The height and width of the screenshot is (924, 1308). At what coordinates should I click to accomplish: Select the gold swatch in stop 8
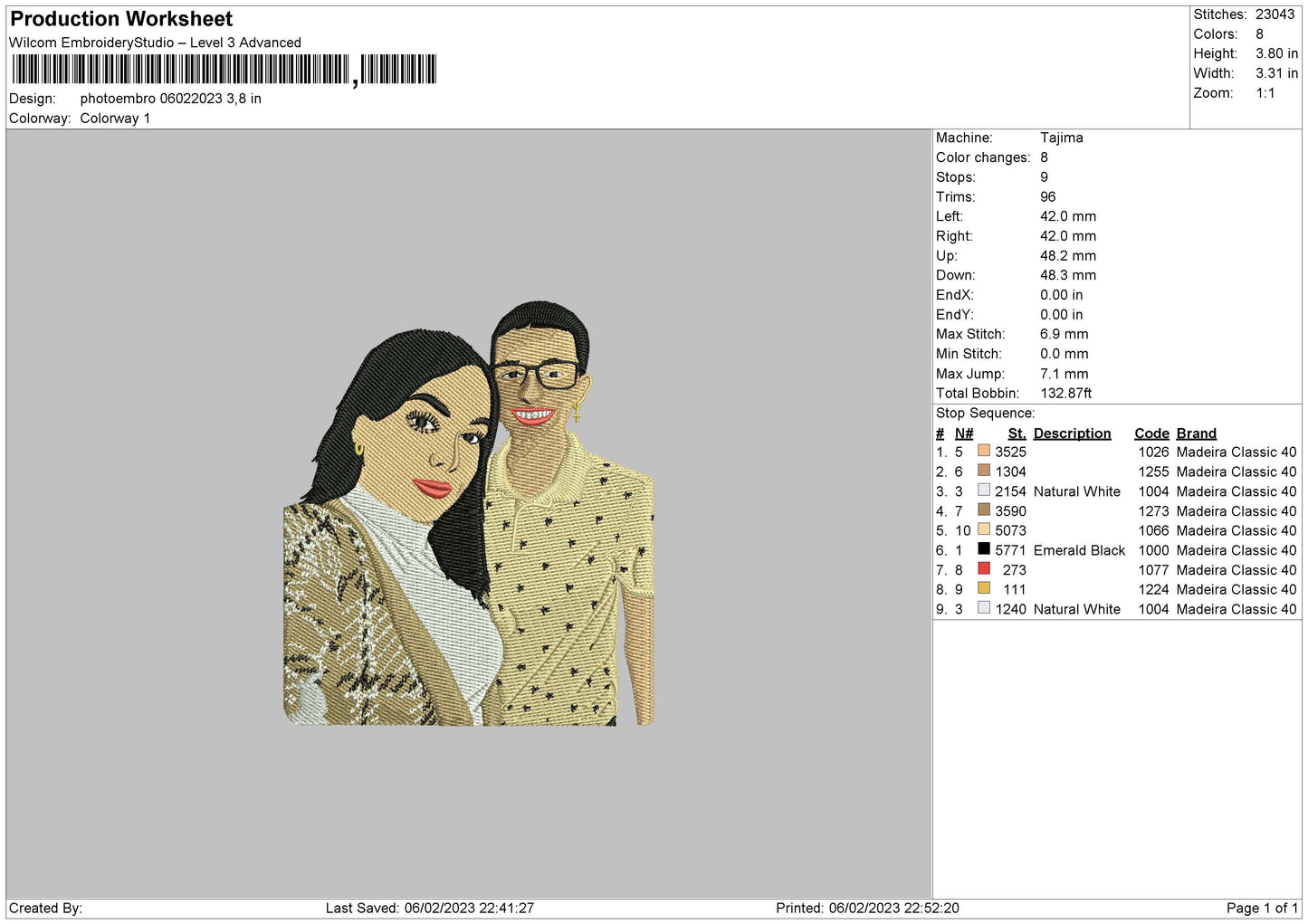coord(984,588)
